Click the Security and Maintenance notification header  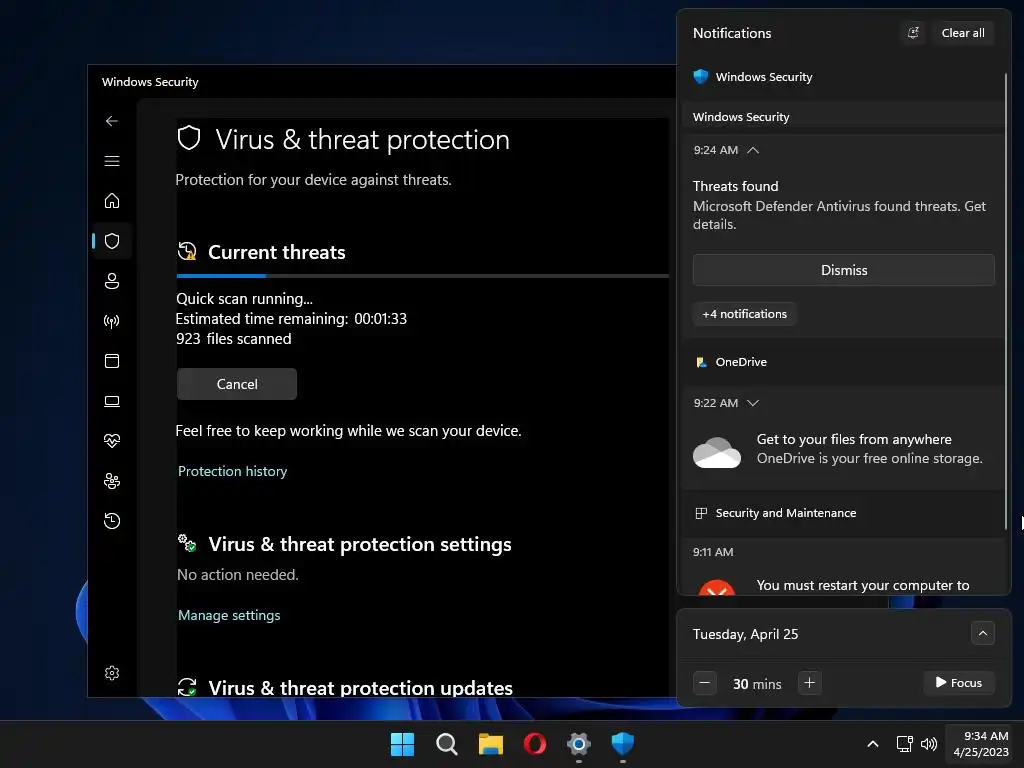(x=842, y=513)
